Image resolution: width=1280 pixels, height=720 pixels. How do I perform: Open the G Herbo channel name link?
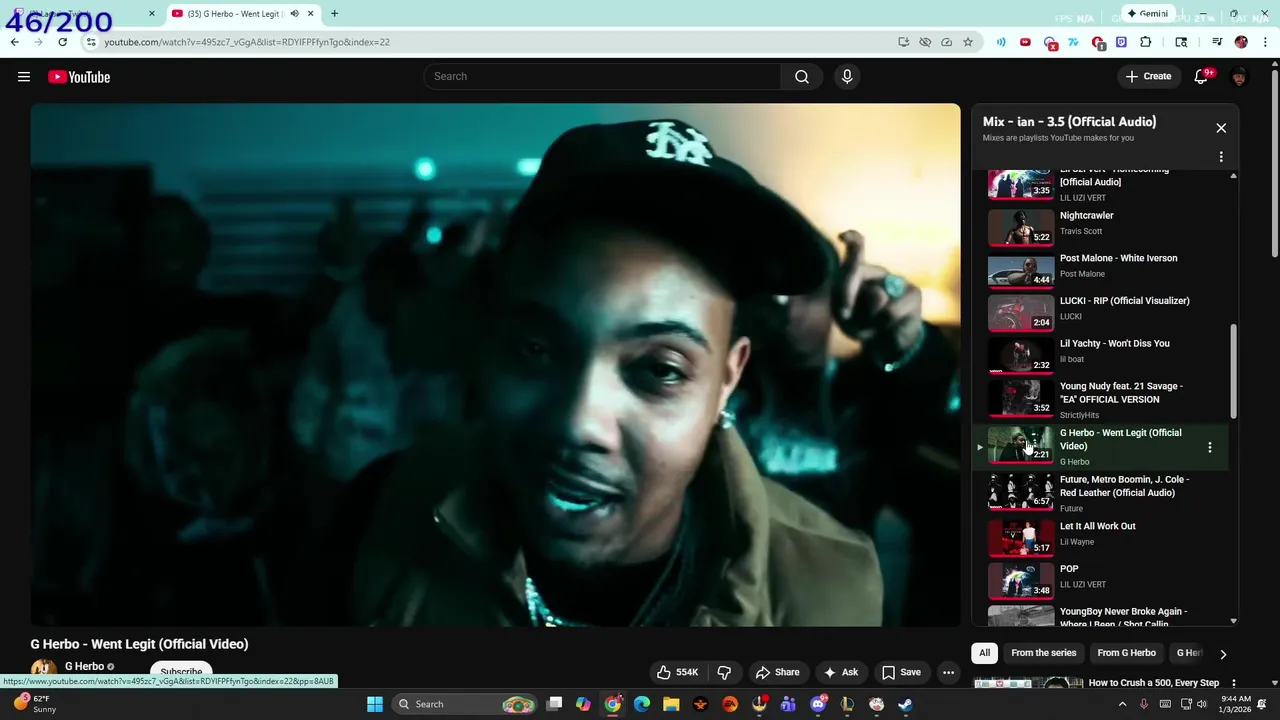click(x=84, y=666)
